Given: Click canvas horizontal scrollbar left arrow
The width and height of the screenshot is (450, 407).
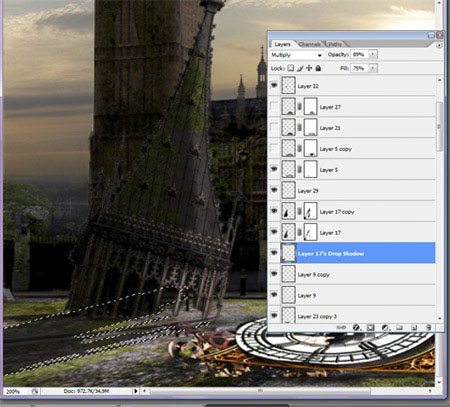Looking at the screenshot, I should (x=144, y=391).
